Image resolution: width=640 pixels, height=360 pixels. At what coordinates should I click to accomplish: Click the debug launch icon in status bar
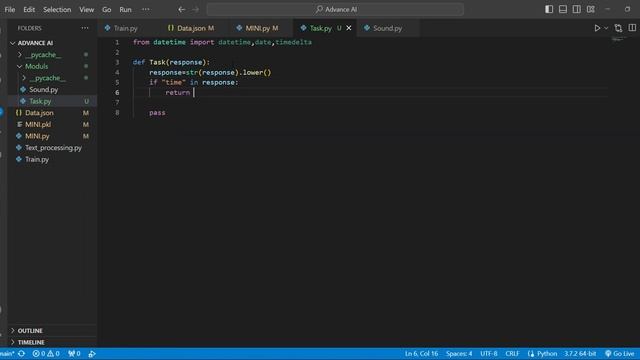click(x=92, y=354)
